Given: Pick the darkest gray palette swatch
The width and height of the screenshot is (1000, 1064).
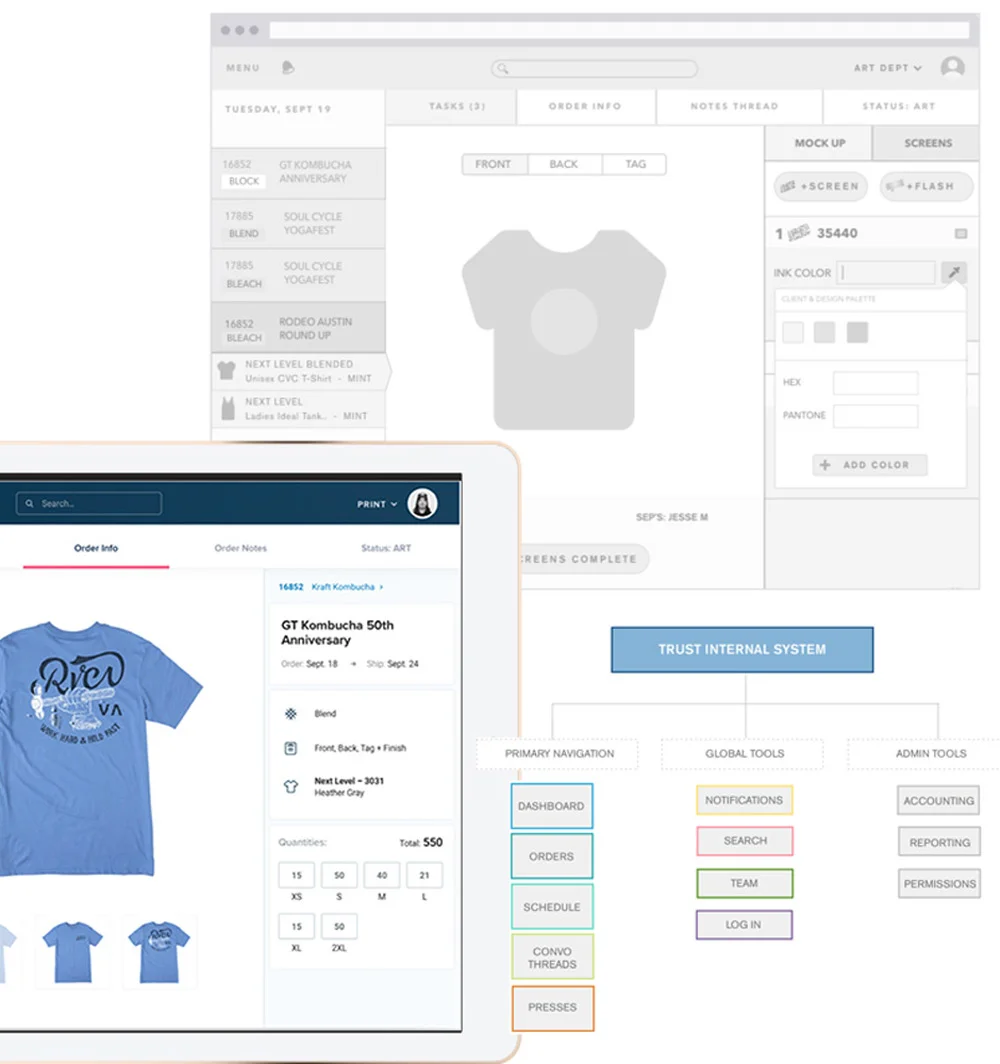Looking at the screenshot, I should [857, 332].
